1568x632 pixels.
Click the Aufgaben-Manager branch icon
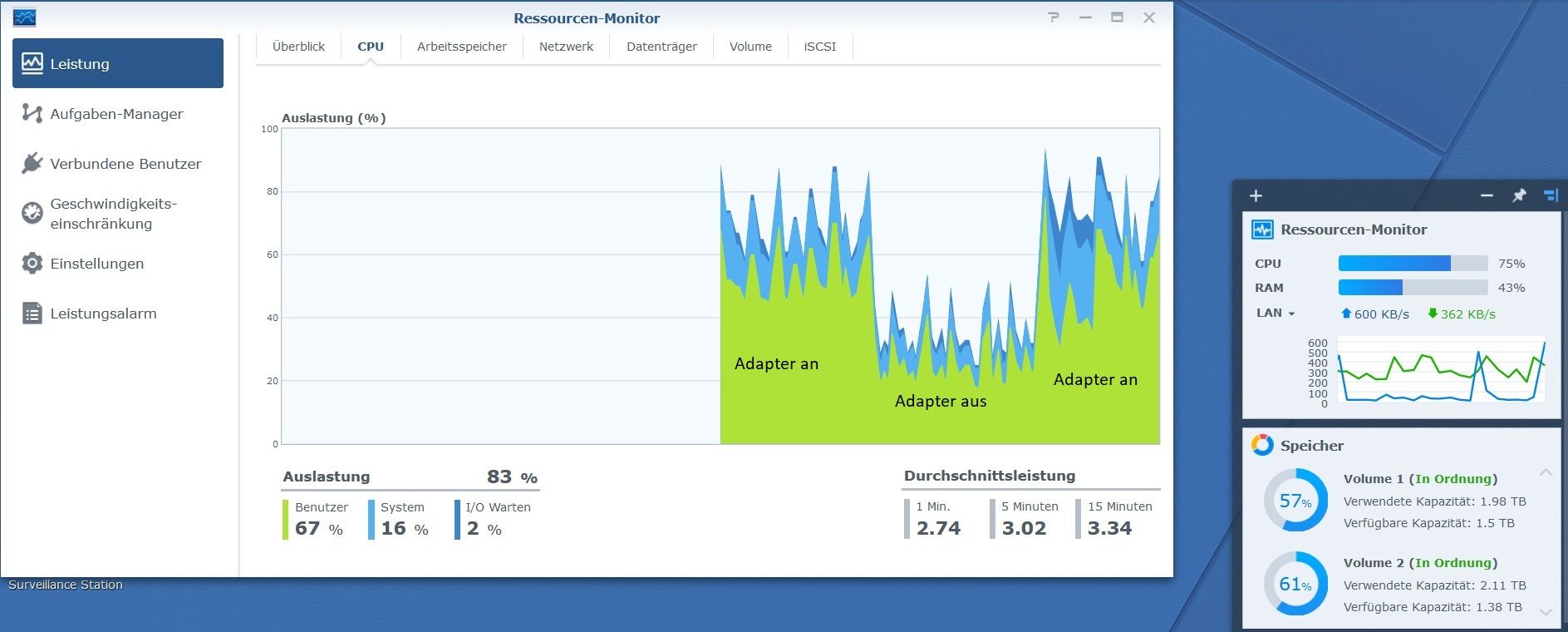[x=32, y=113]
